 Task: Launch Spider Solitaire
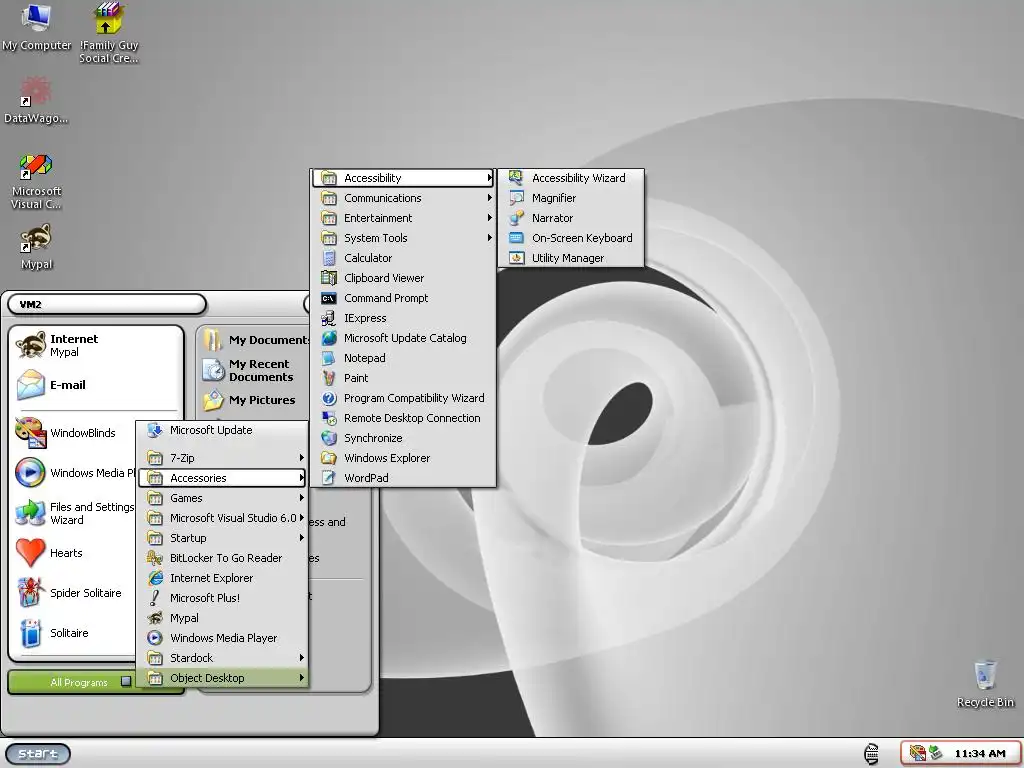pos(75,593)
